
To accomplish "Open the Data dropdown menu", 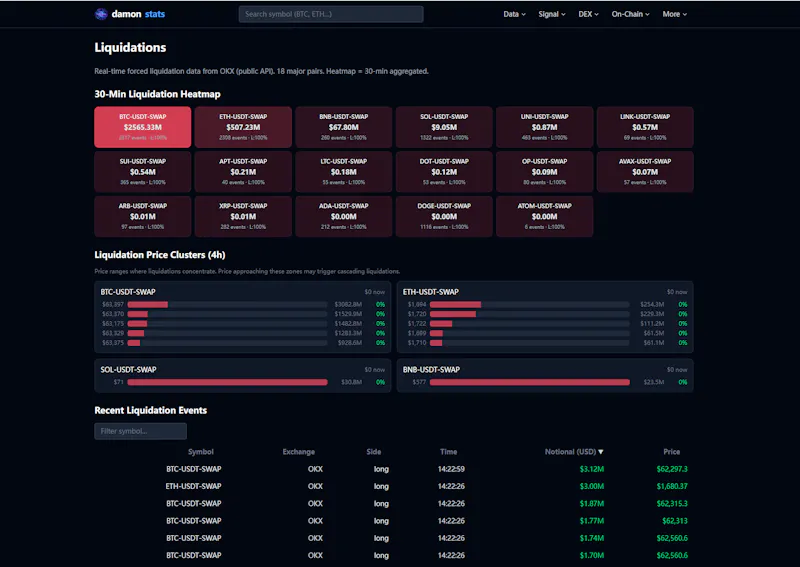I will (x=514, y=14).
